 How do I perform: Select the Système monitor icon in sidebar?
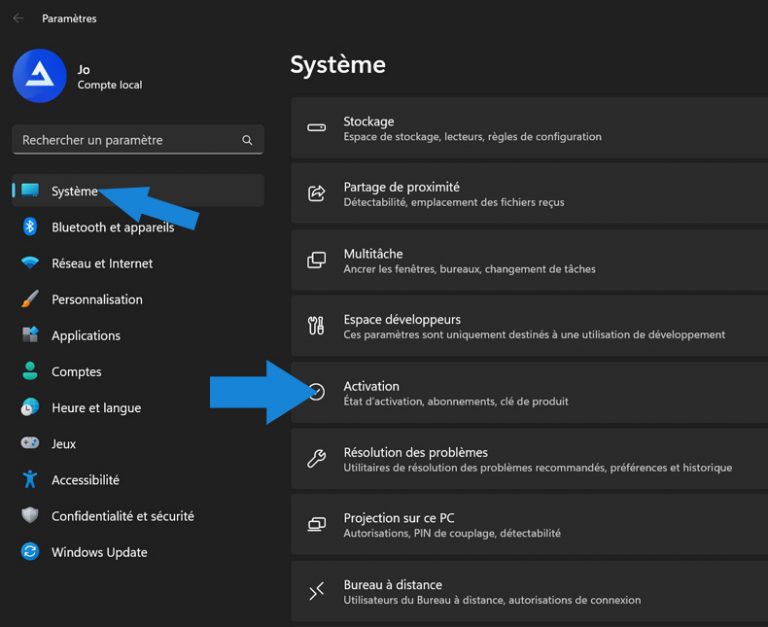pyautogui.click(x=30, y=190)
